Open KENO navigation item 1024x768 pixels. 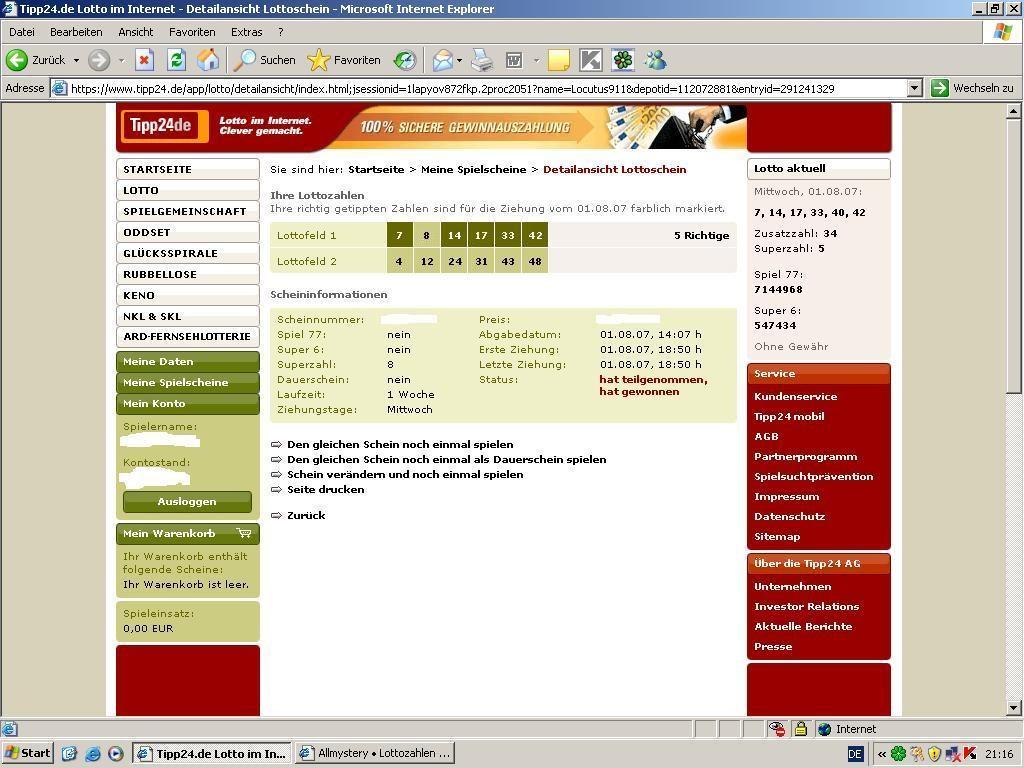click(187, 295)
